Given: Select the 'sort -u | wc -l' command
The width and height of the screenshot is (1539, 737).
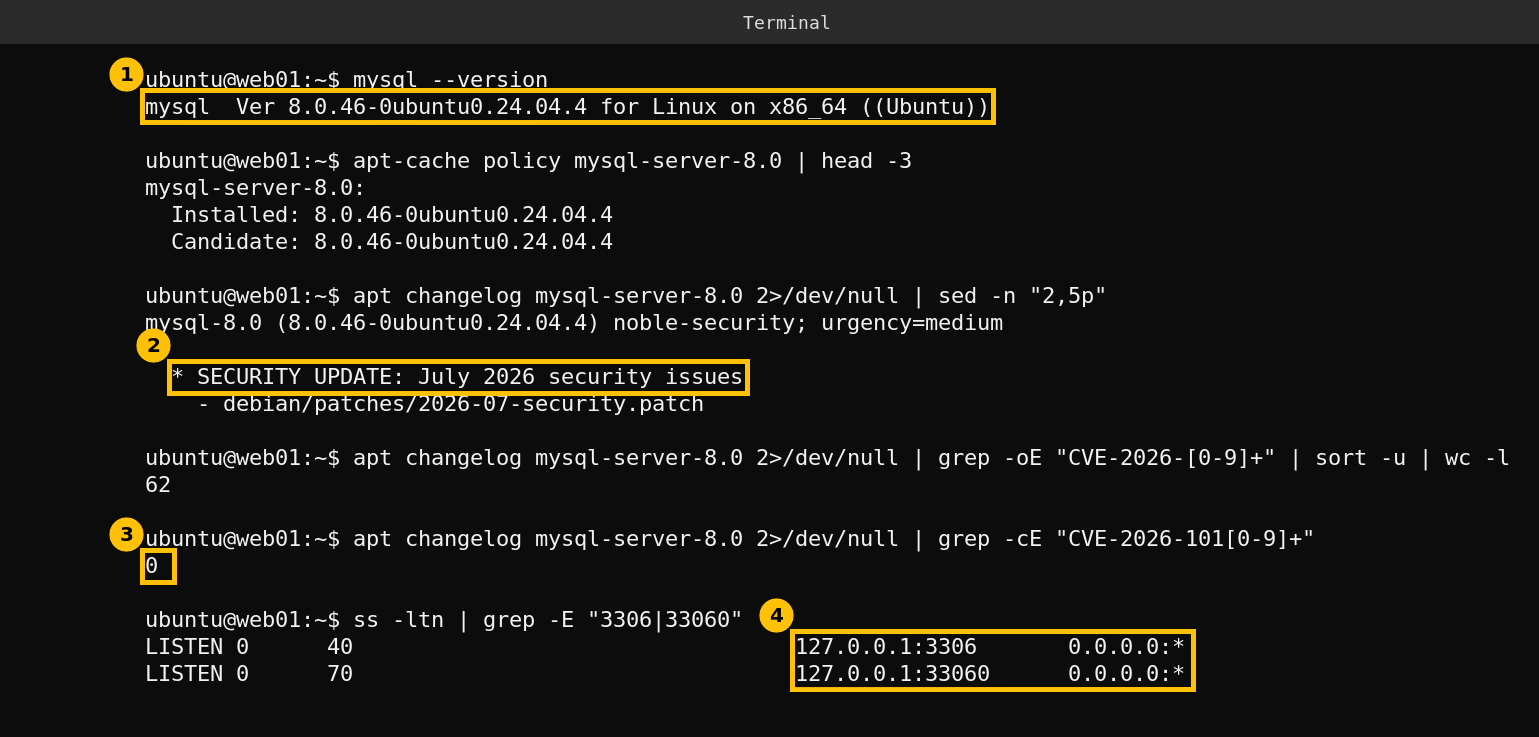Looking at the screenshot, I should coord(827,458).
